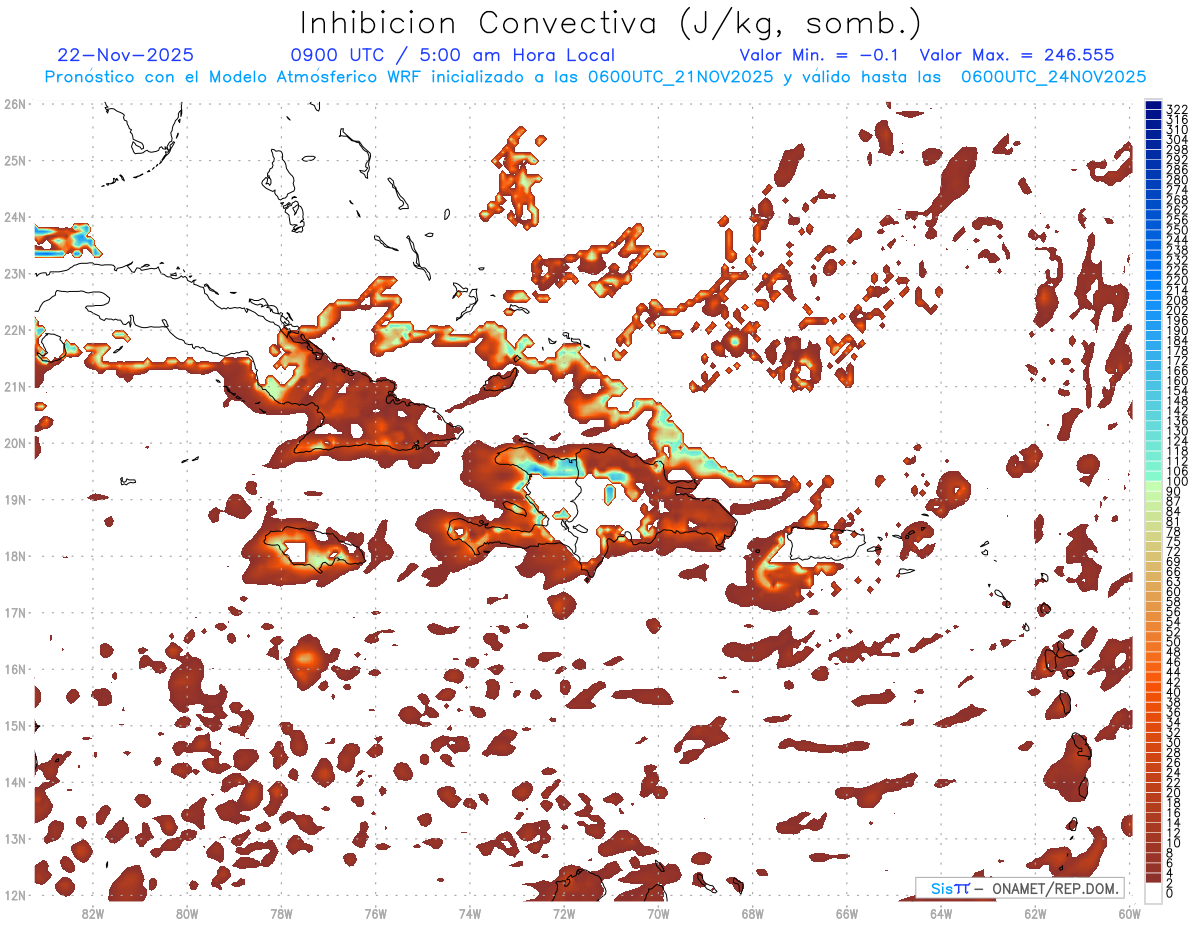
Task: Click the "18N" latitude label
Action: [15, 556]
